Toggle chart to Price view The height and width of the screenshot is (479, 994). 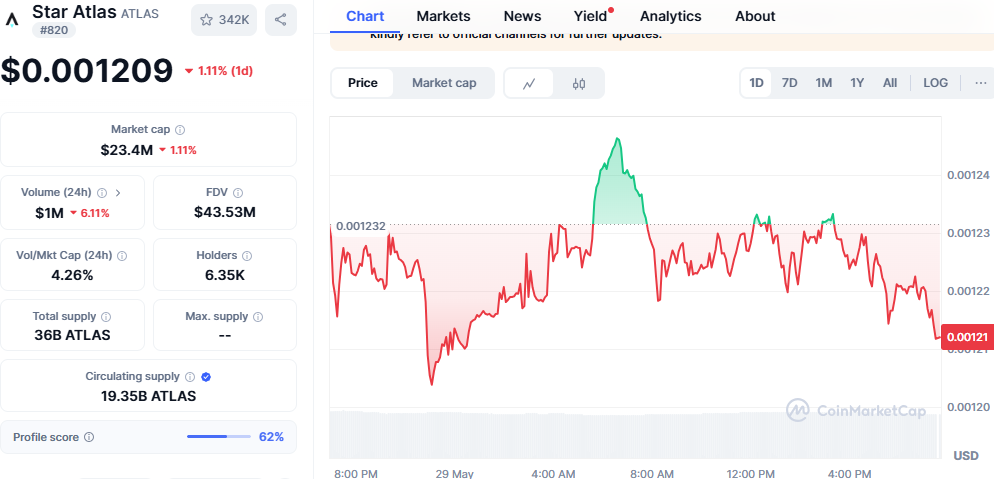click(x=363, y=83)
